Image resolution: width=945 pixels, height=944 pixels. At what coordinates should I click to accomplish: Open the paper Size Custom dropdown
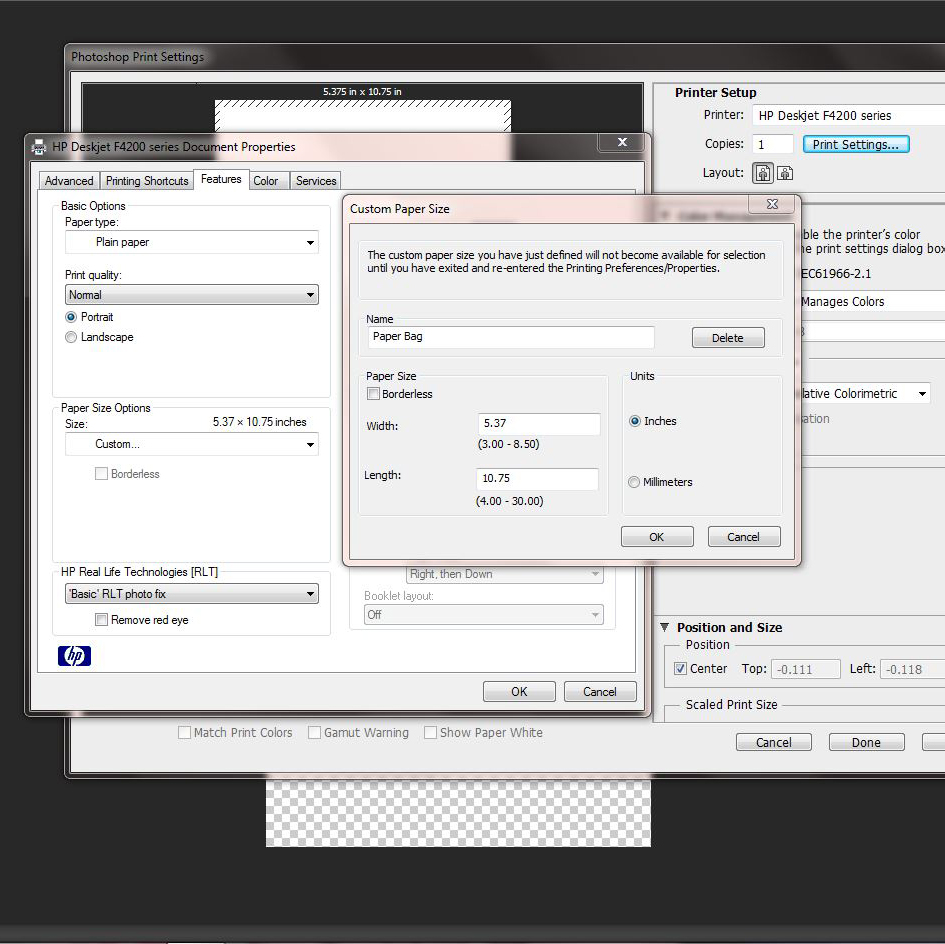point(192,444)
